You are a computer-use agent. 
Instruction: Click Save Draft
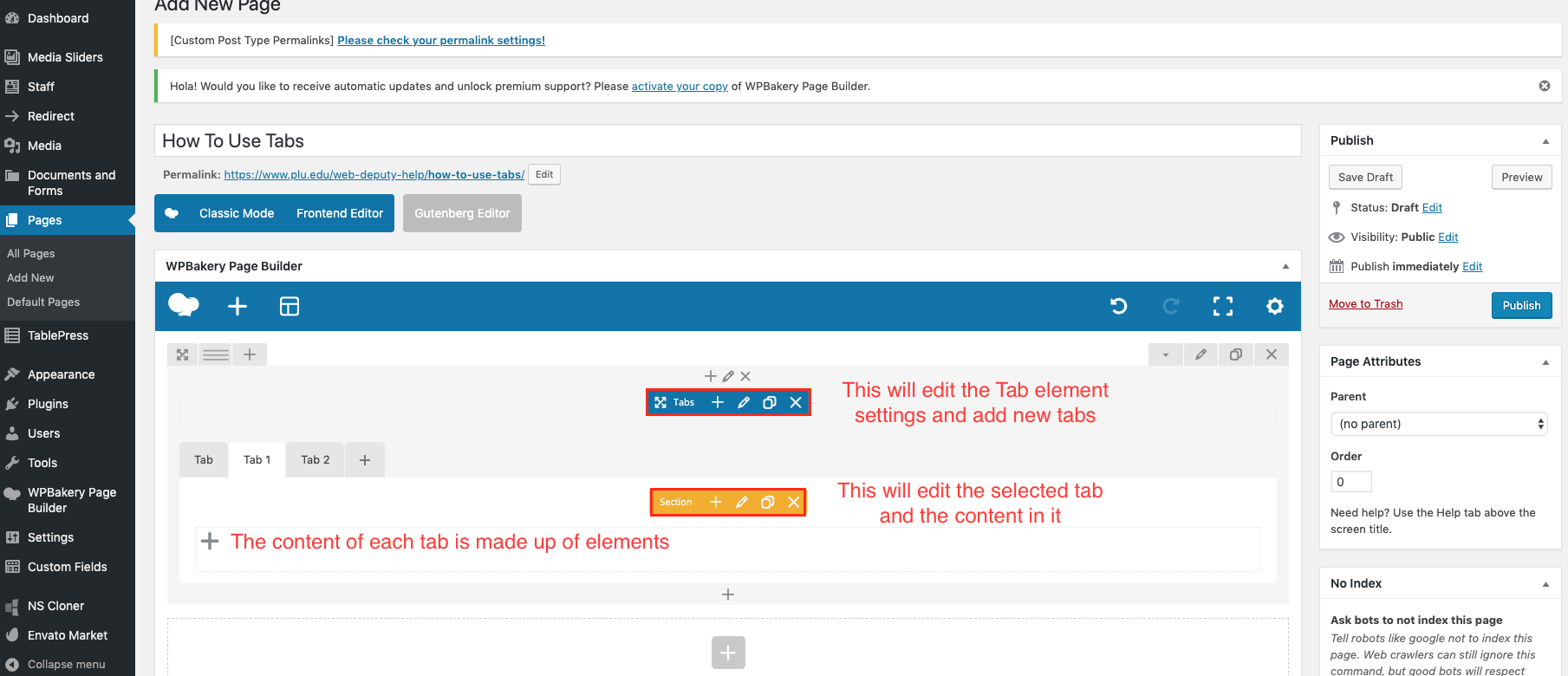click(1365, 177)
